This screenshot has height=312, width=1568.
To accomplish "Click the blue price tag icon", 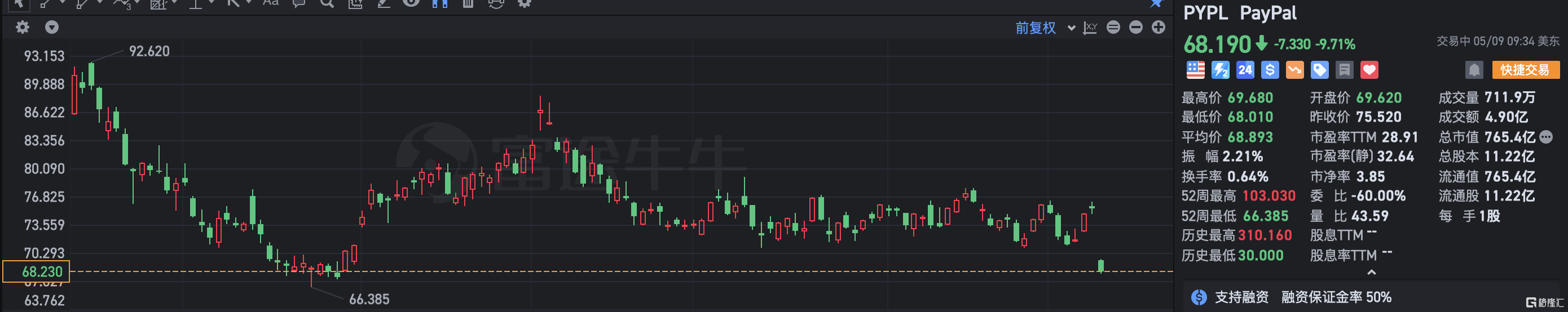I will [x=1320, y=70].
